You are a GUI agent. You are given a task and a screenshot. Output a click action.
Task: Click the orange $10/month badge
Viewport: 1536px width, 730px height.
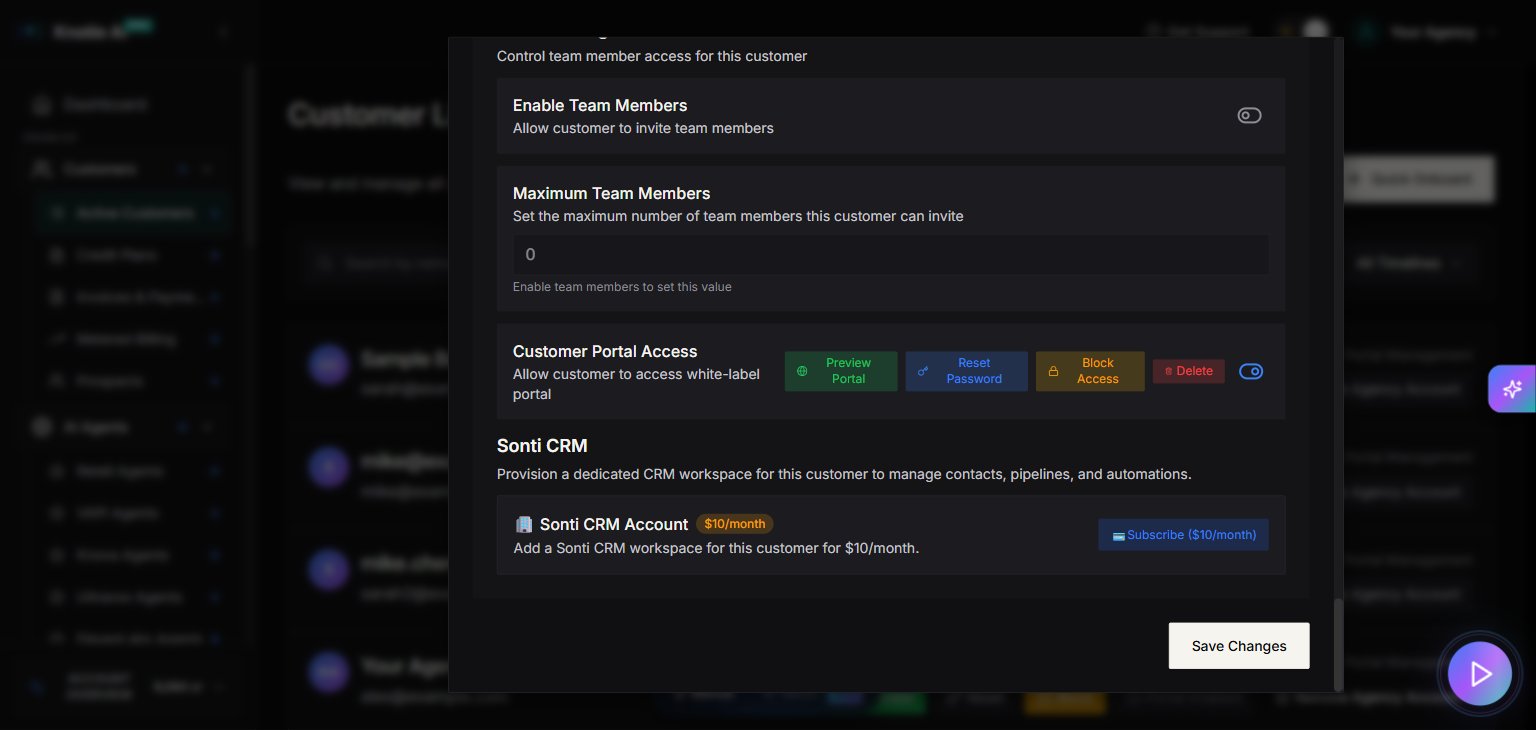[x=735, y=524]
